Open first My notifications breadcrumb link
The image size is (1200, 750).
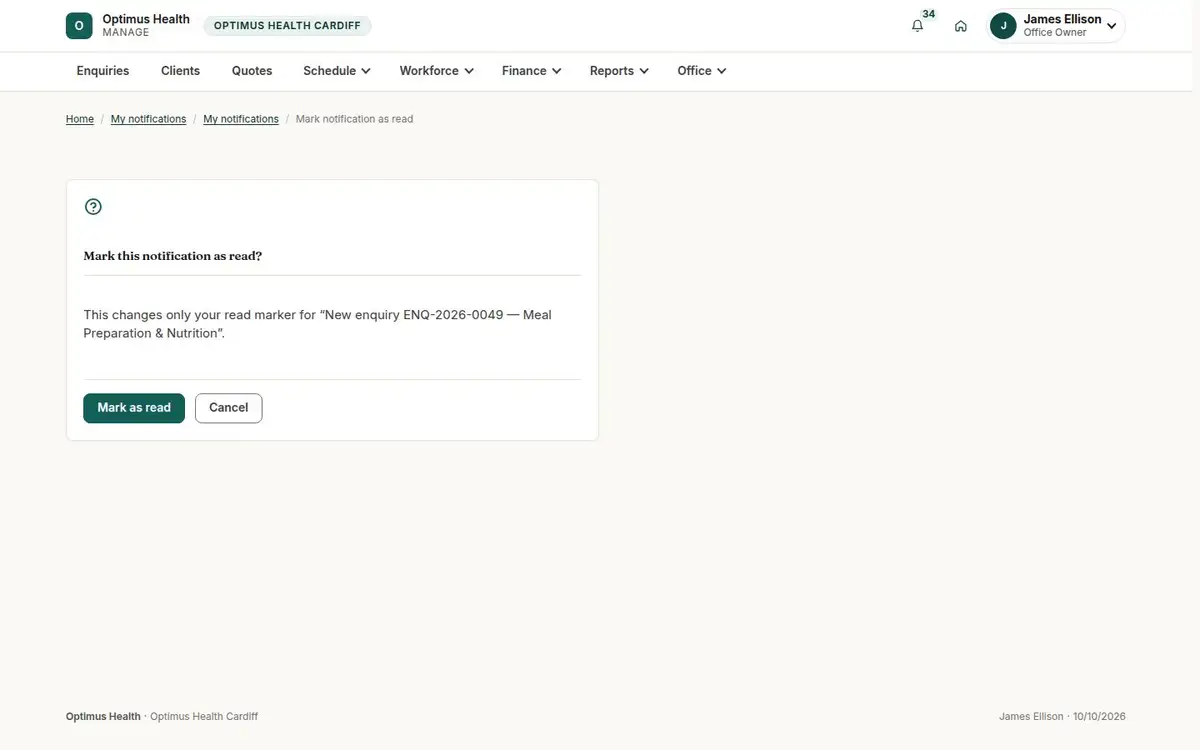(x=148, y=119)
